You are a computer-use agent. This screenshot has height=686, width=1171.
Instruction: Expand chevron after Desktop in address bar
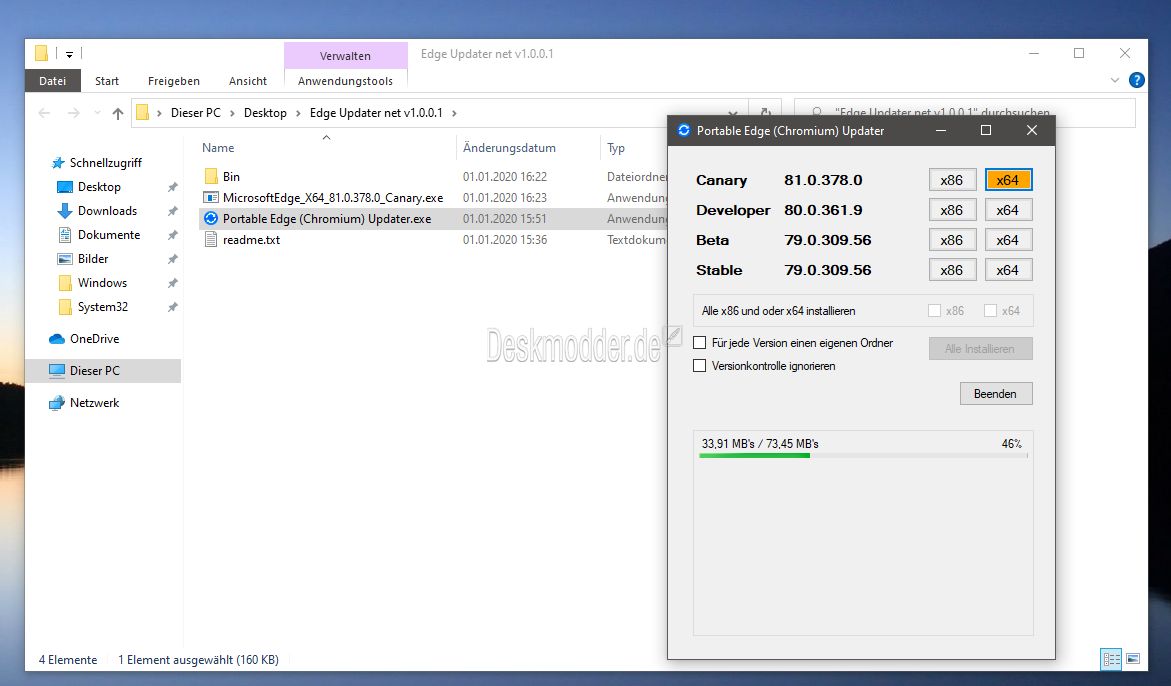click(299, 113)
